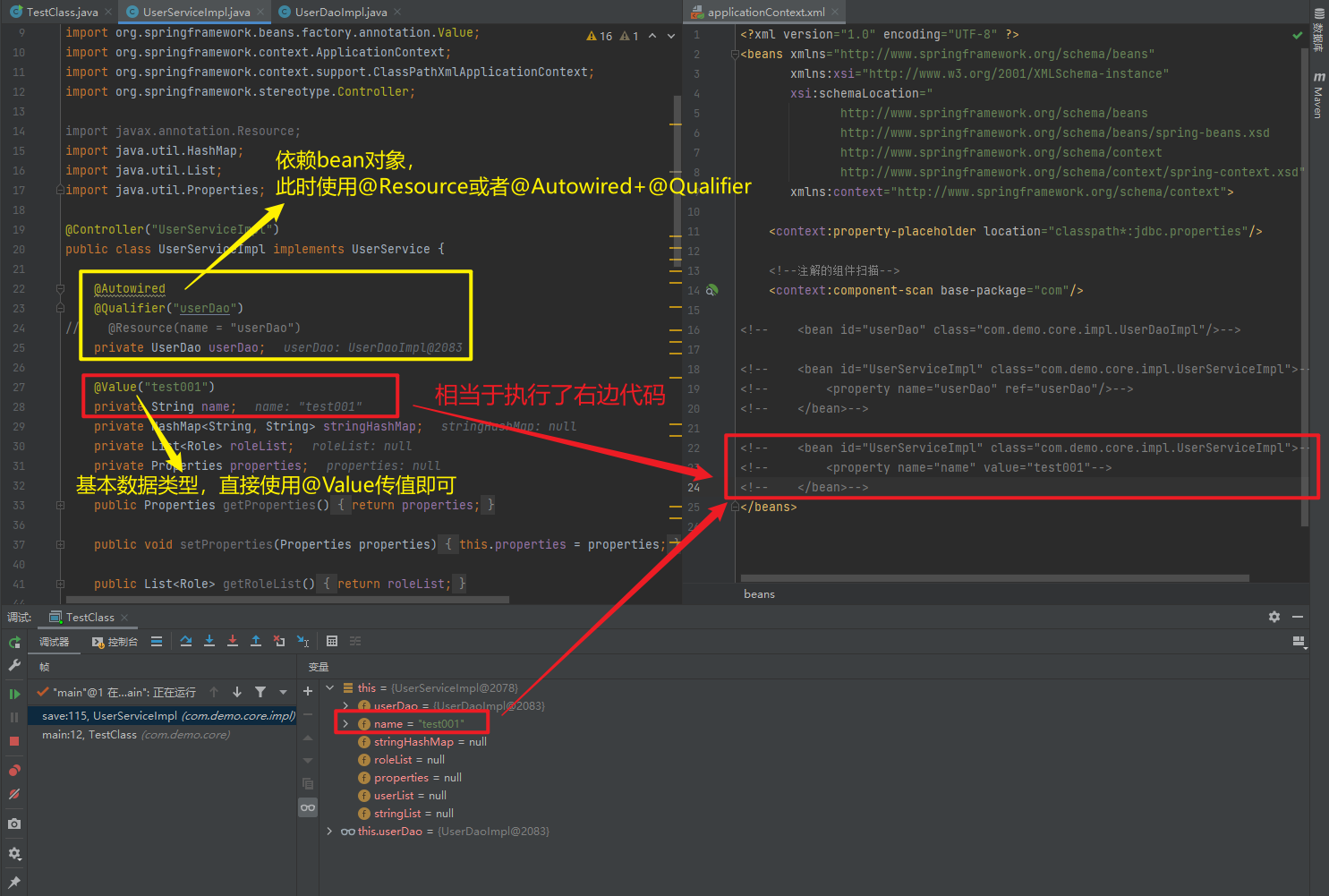The width and height of the screenshot is (1329, 896).
Task: Jump to next highlighted error arrow
Action: coord(671,36)
